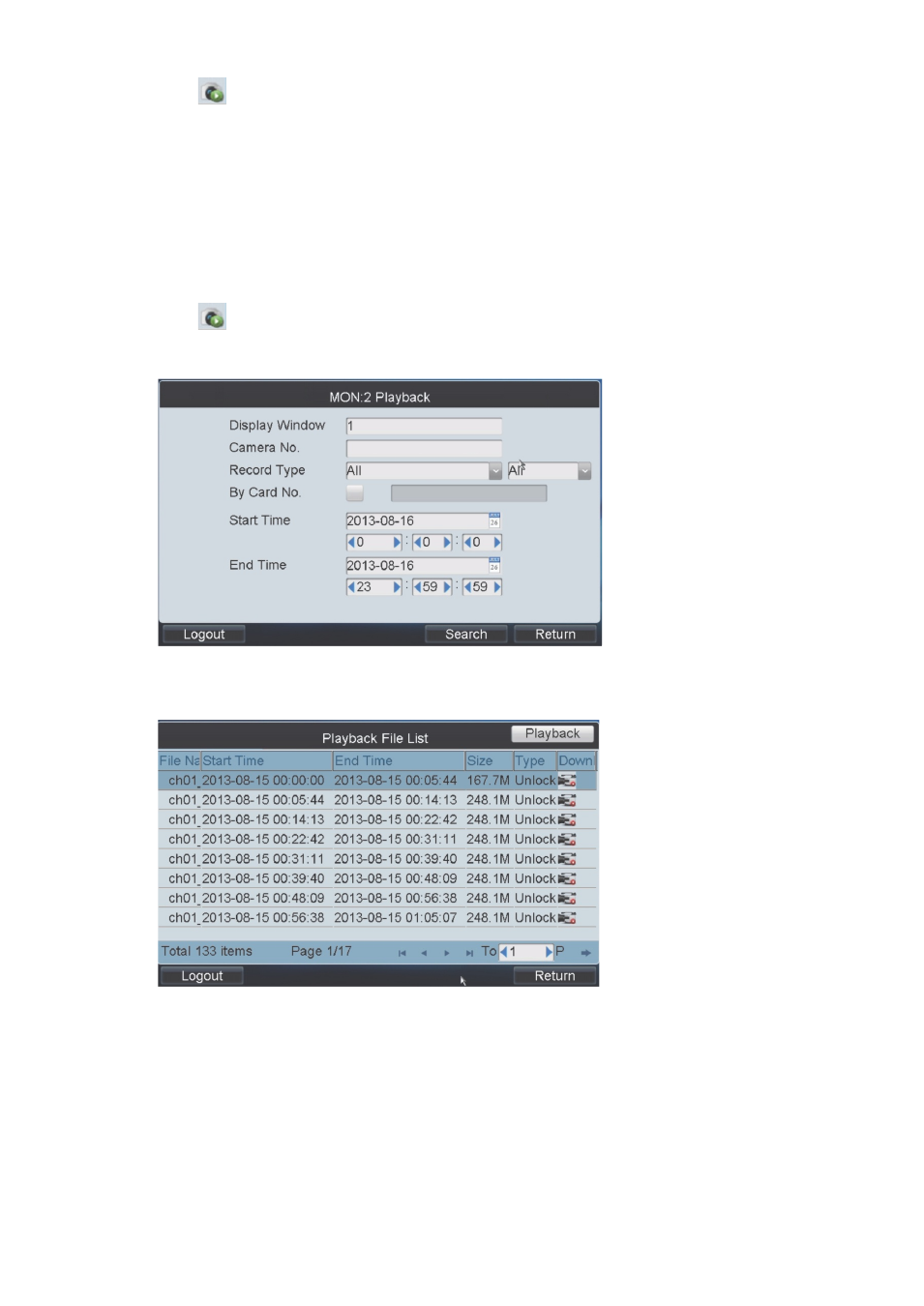Download the file starting 2013-08-15 00:14:13
Image resolution: width=924 pixels, height=1306 pixels.
[x=567, y=819]
